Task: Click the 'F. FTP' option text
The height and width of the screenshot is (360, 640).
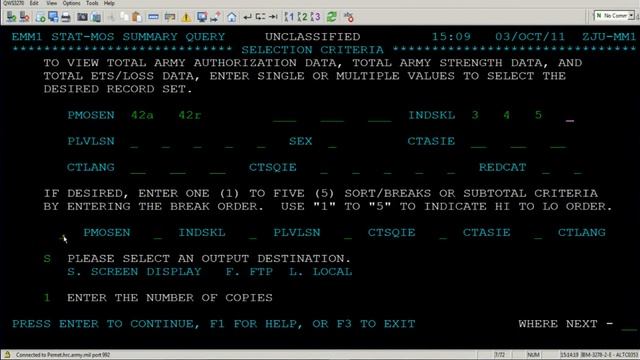Action: (x=249, y=272)
